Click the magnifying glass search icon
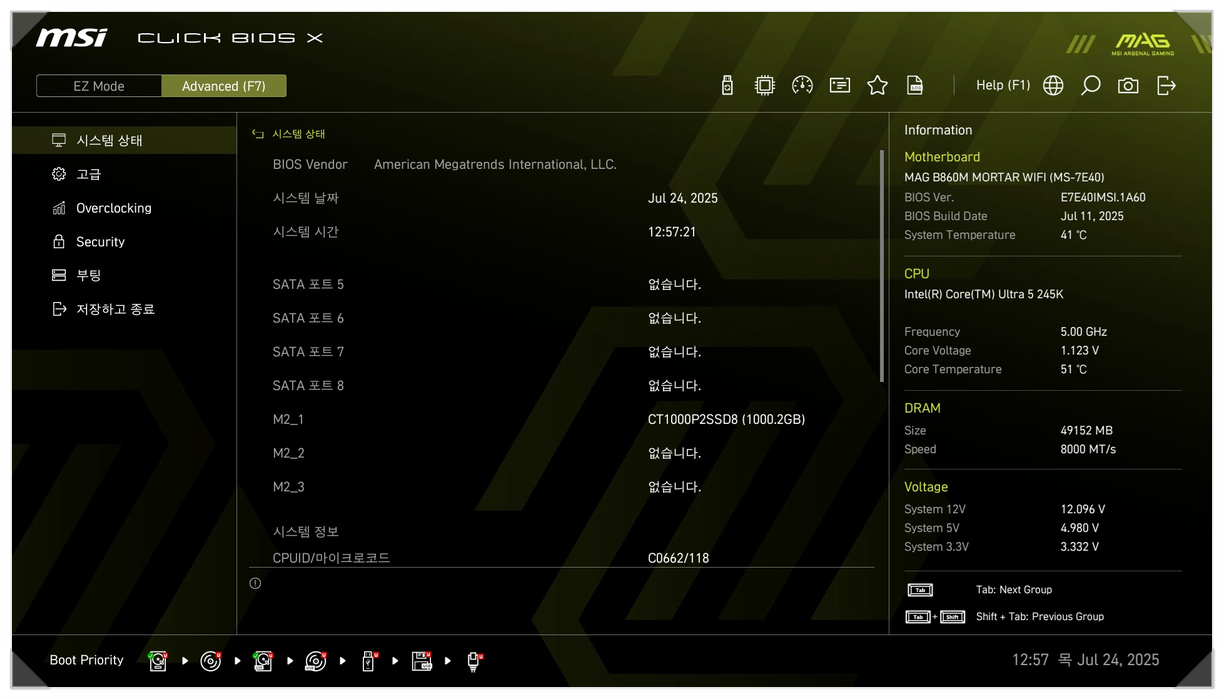Viewport: 1224px width, 699px height. (1090, 86)
